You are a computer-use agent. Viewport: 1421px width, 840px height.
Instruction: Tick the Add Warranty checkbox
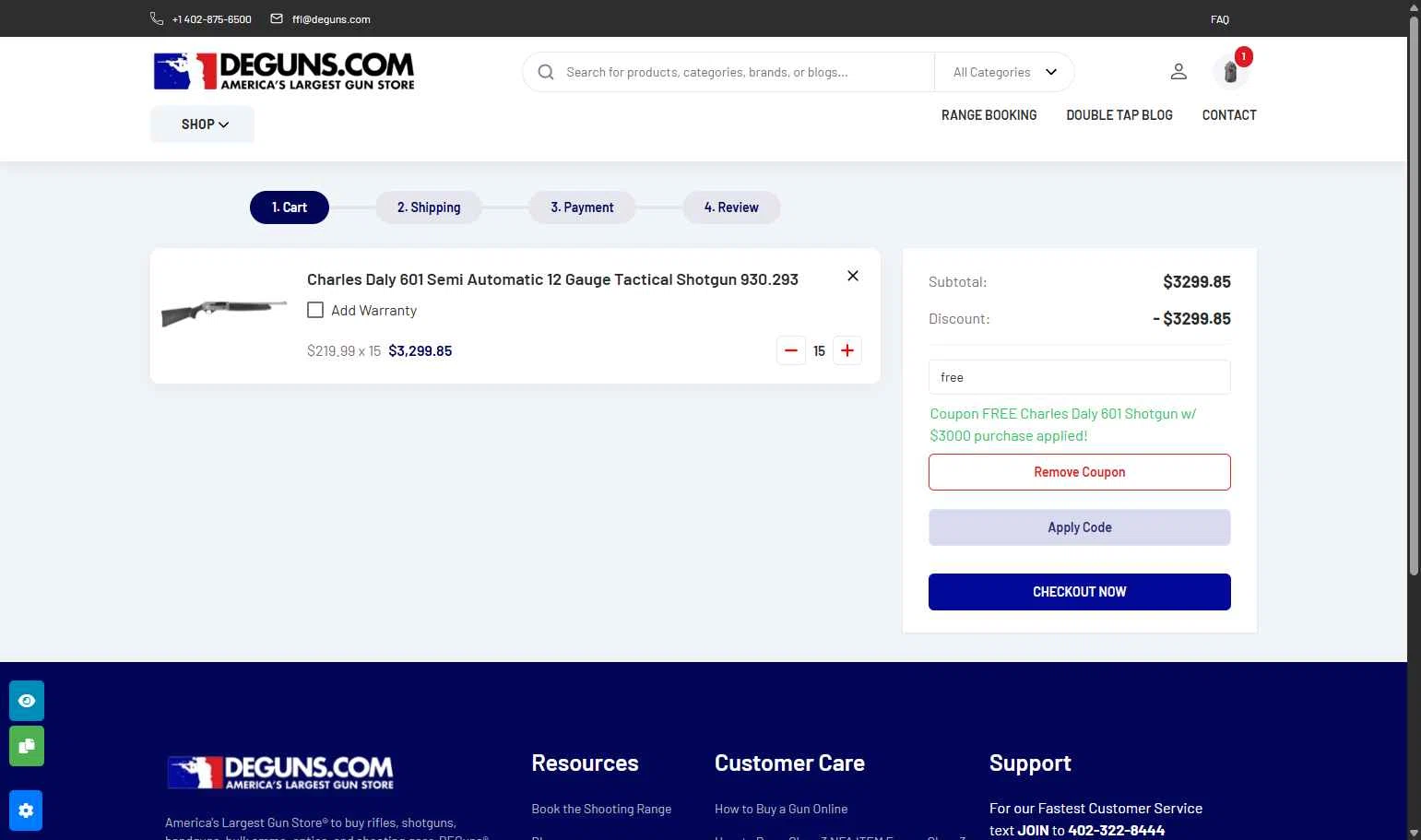315,310
